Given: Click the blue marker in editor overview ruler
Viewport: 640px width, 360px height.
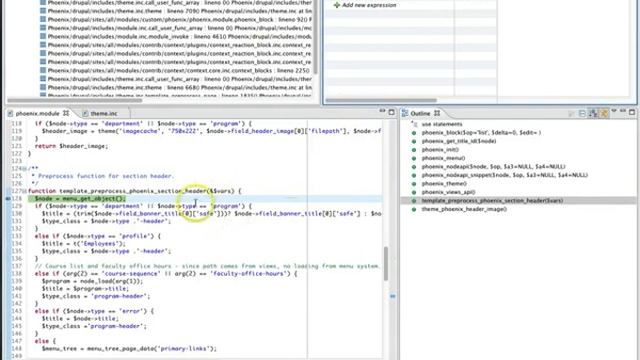Looking at the screenshot, I should coord(393,296).
